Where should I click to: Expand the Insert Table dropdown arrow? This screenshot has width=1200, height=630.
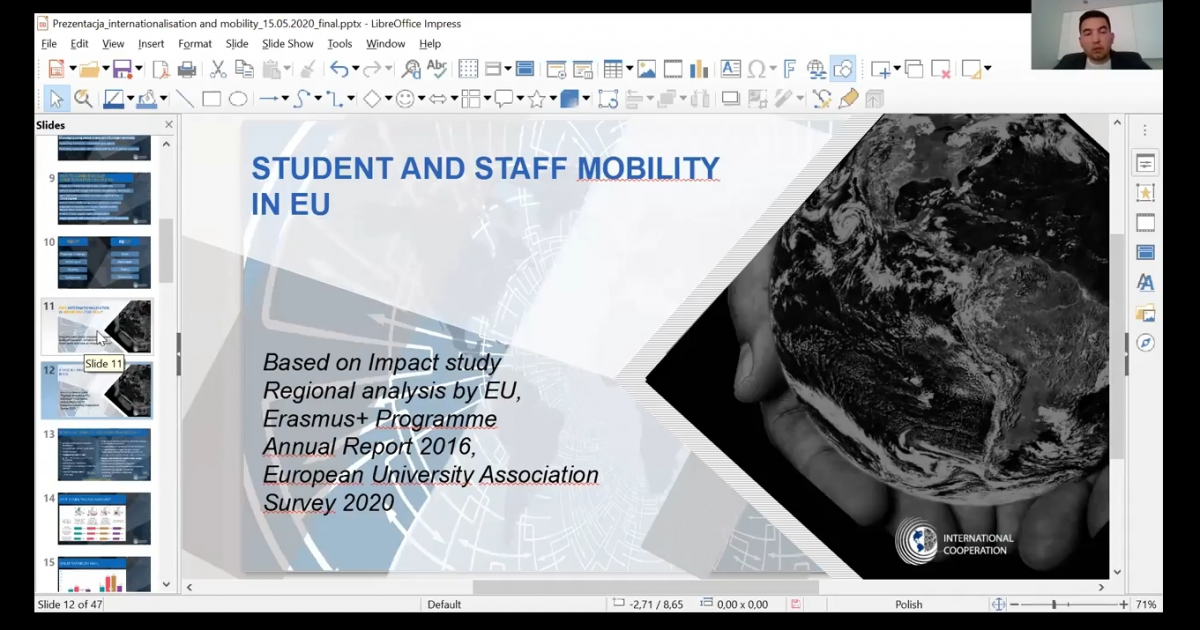pos(628,69)
